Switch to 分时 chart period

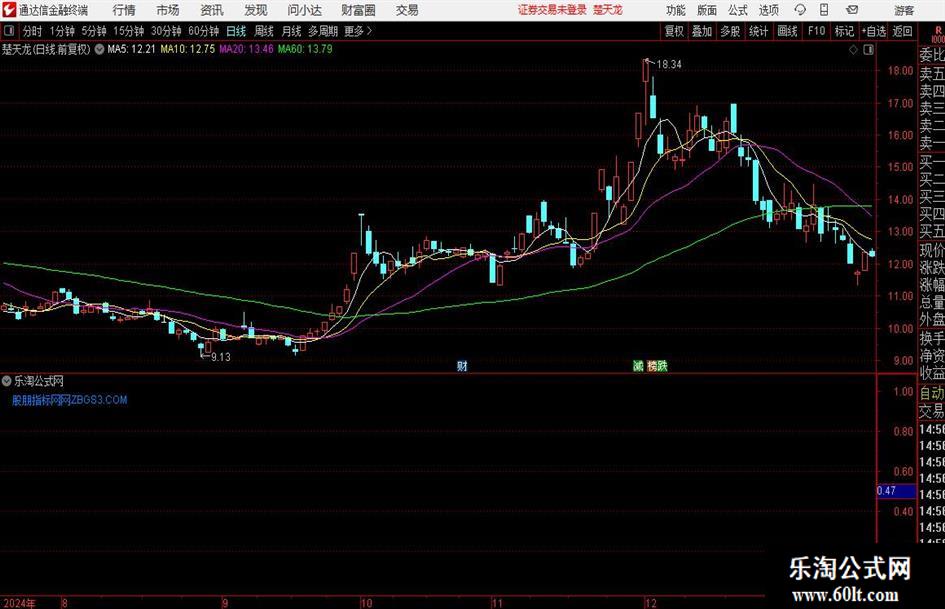[33, 31]
